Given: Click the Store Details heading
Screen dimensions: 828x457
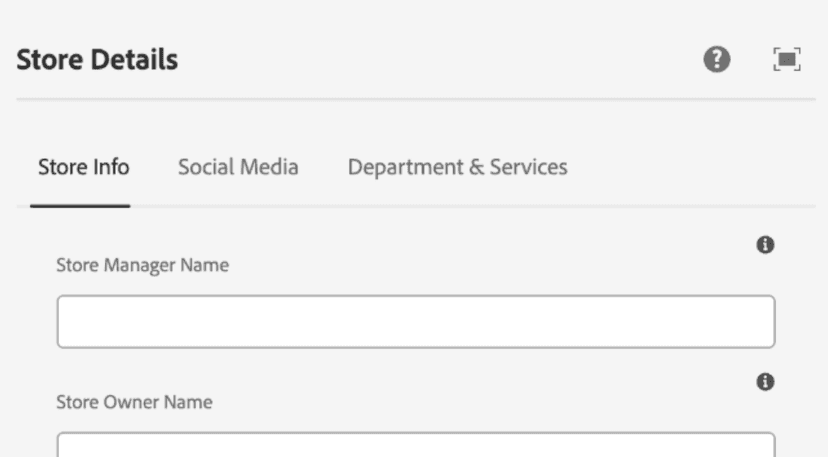Looking at the screenshot, I should tap(97, 60).
